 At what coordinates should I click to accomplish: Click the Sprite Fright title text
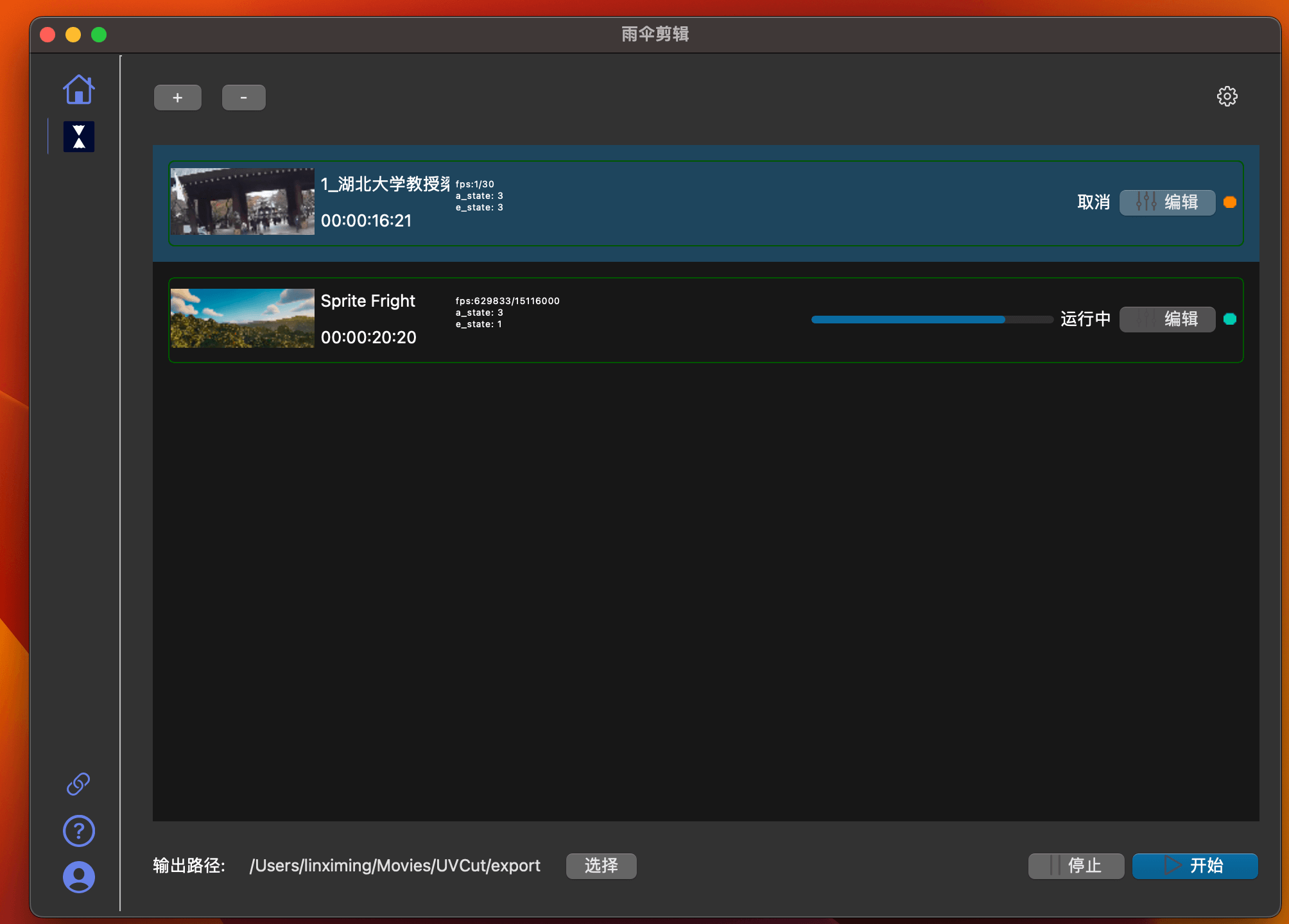point(368,301)
